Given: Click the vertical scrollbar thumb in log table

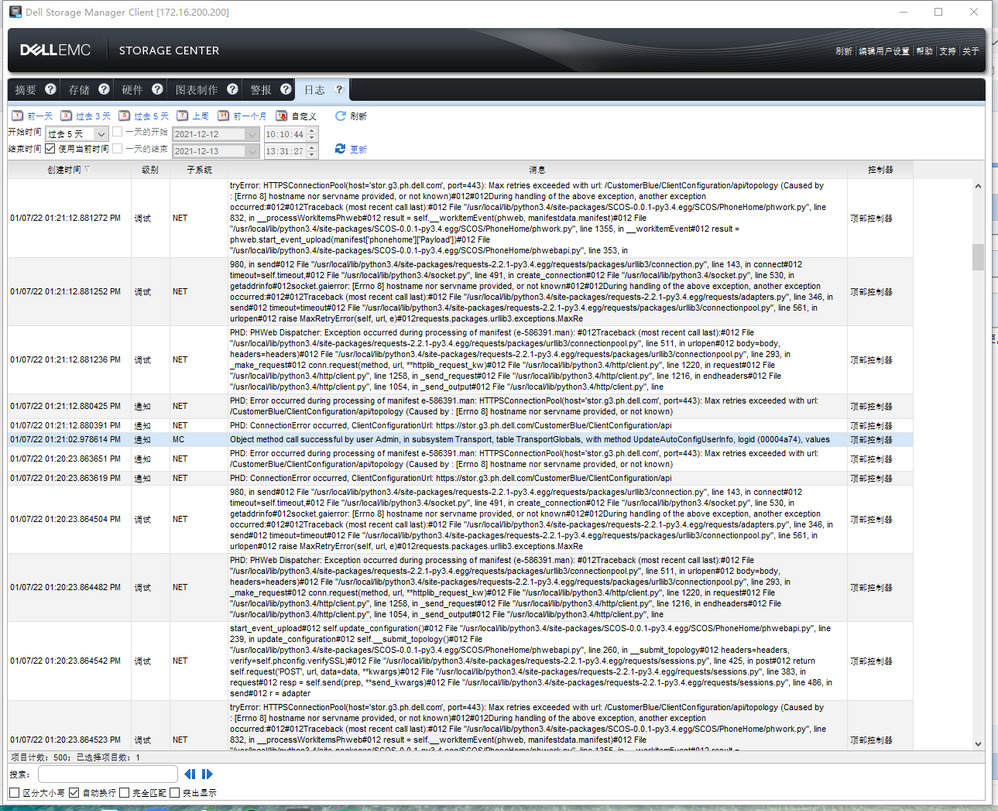Looking at the screenshot, I should tap(978, 257).
